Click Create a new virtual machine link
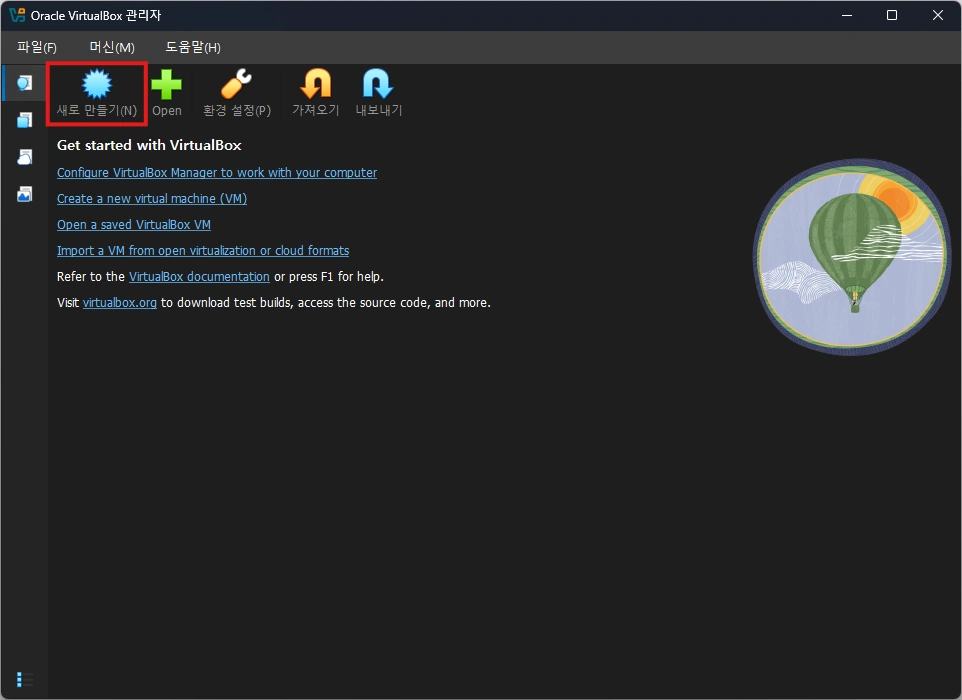Screen dimensions: 962x700 point(152,199)
